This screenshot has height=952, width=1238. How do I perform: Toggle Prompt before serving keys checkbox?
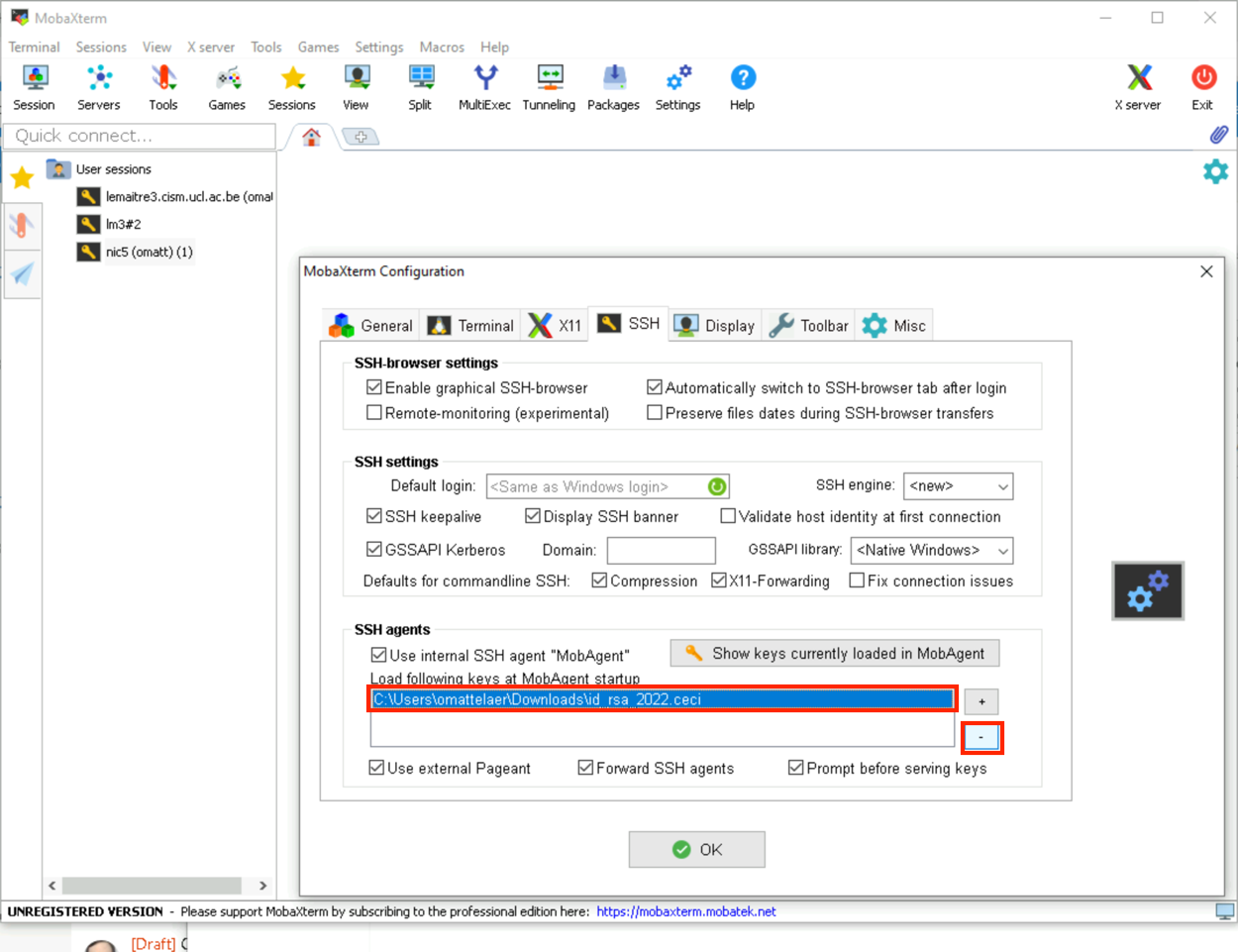click(x=795, y=768)
